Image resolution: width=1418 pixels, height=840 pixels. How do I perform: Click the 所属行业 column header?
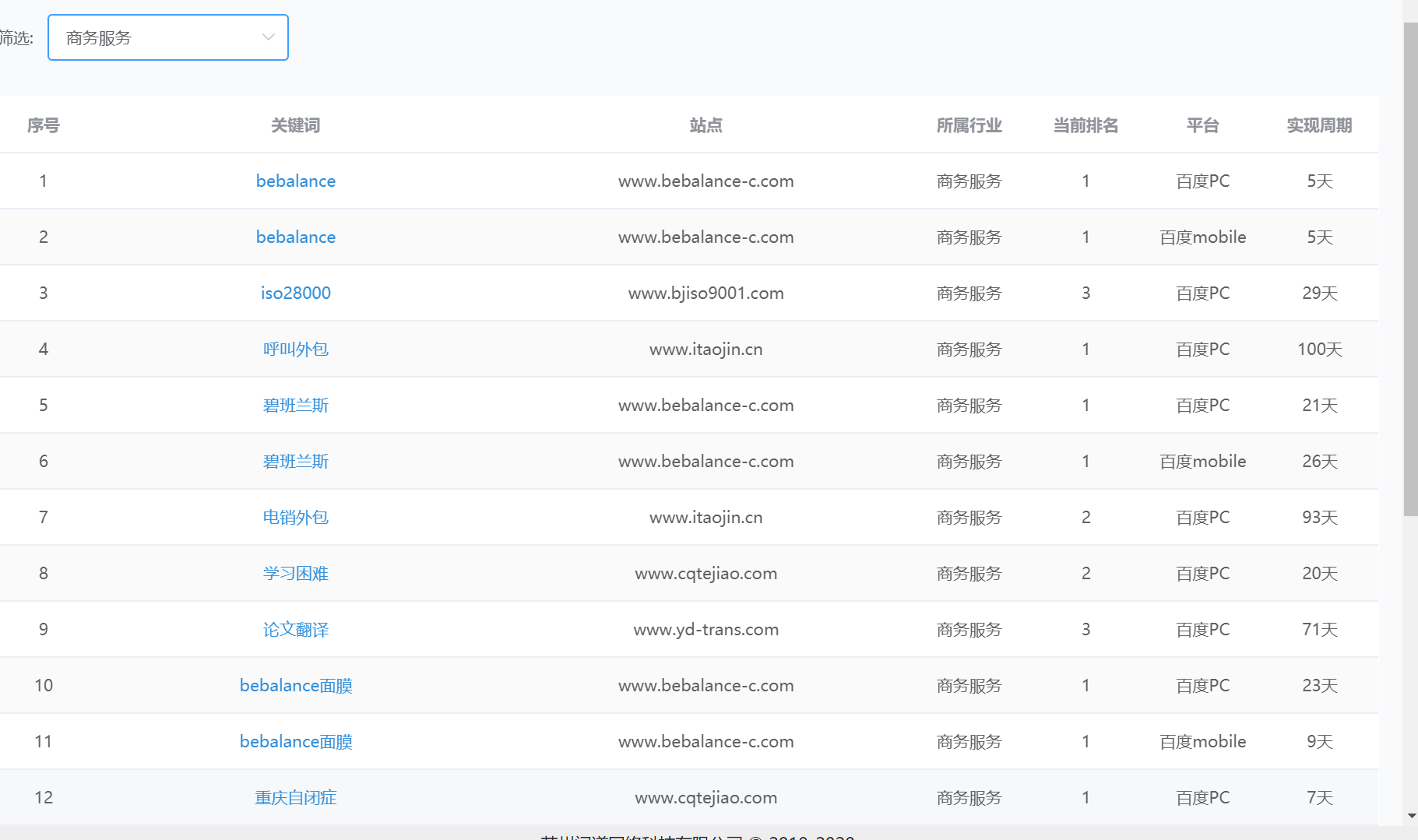point(969,125)
